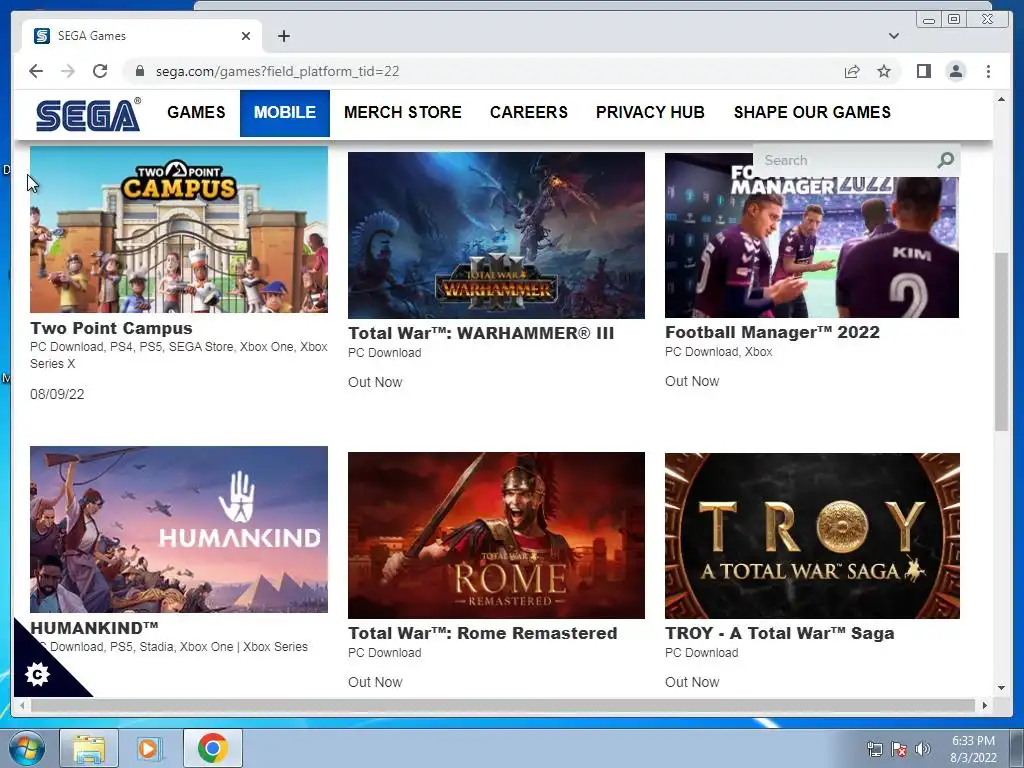Expand the tab search chevron
This screenshot has height=768, width=1024.
click(x=893, y=36)
